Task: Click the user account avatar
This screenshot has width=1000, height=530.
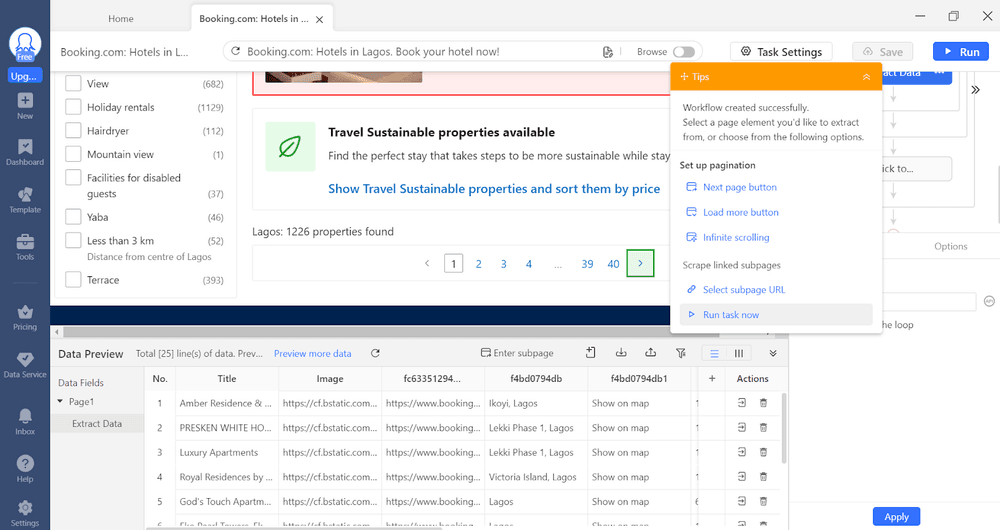Action: point(25,44)
